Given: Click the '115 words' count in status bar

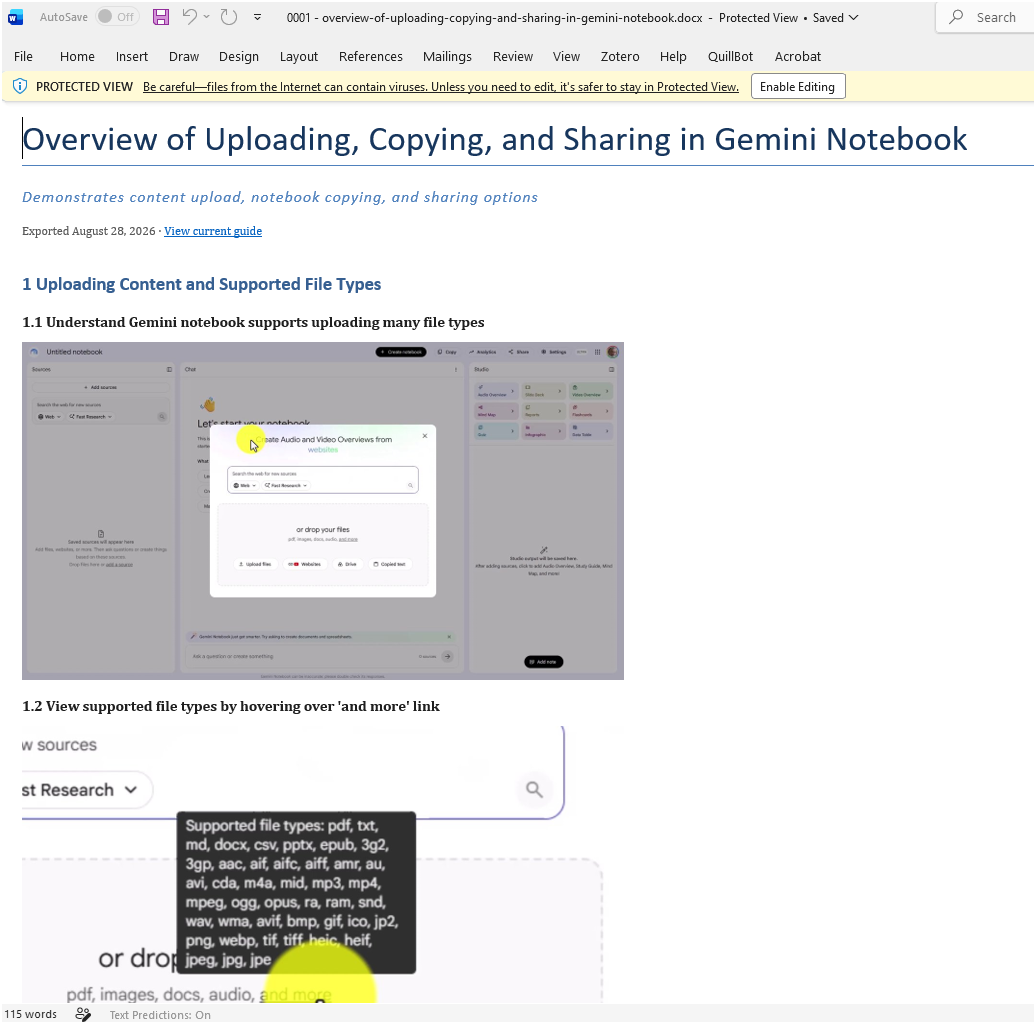Looking at the screenshot, I should [30, 1014].
